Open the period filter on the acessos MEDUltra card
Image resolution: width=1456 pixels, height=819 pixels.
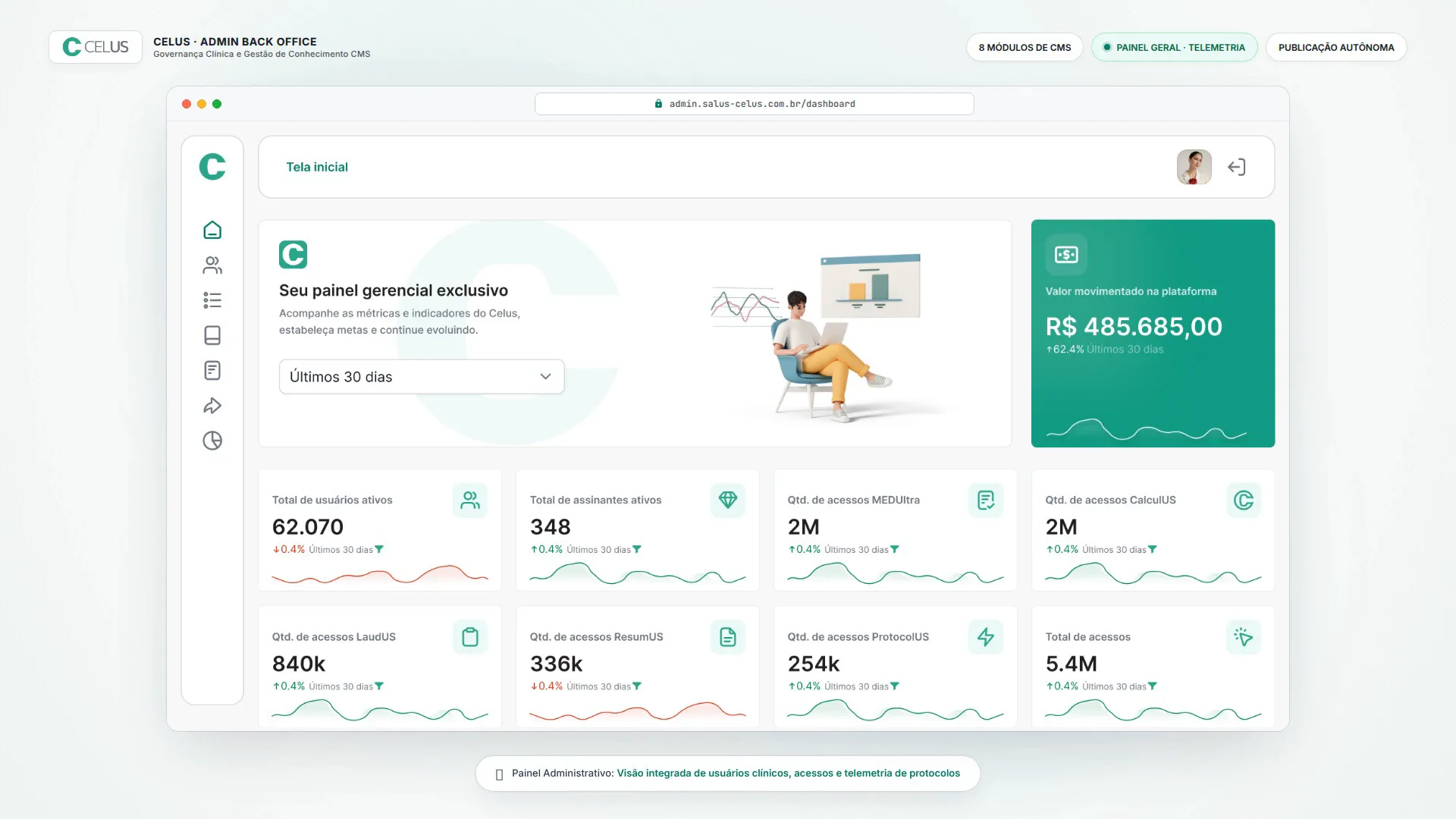tap(895, 550)
